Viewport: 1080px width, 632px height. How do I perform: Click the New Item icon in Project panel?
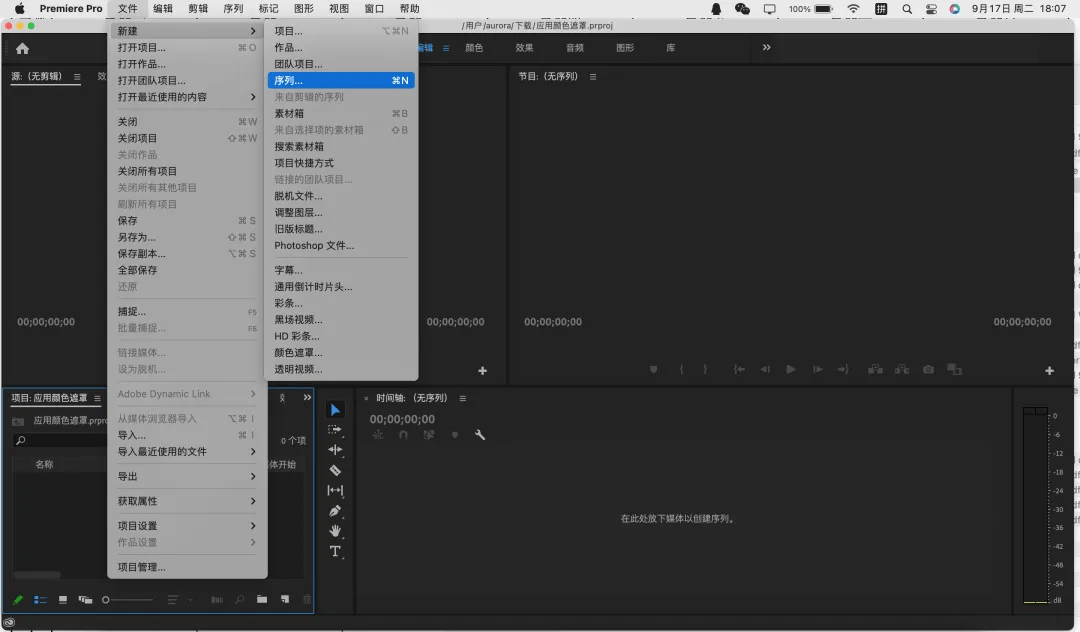point(284,600)
